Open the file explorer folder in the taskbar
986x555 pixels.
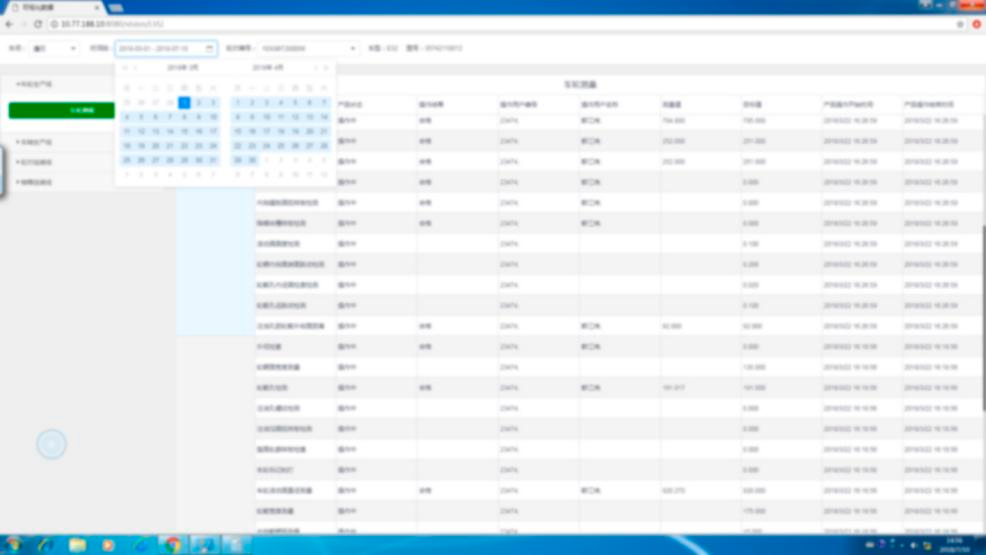click(x=77, y=545)
